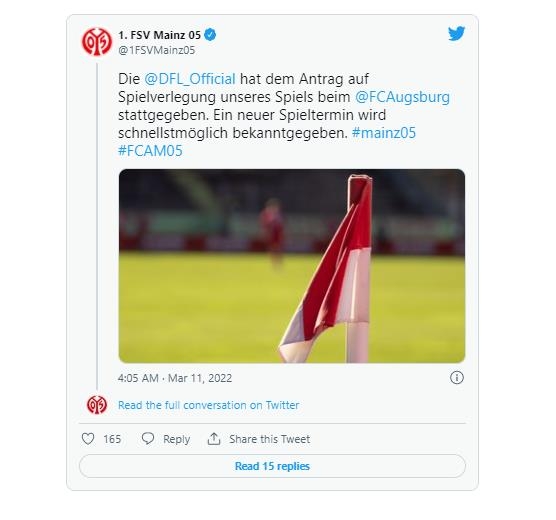Open the @FCAugsburg mention
This screenshot has height=520, width=556.
tap(402, 97)
